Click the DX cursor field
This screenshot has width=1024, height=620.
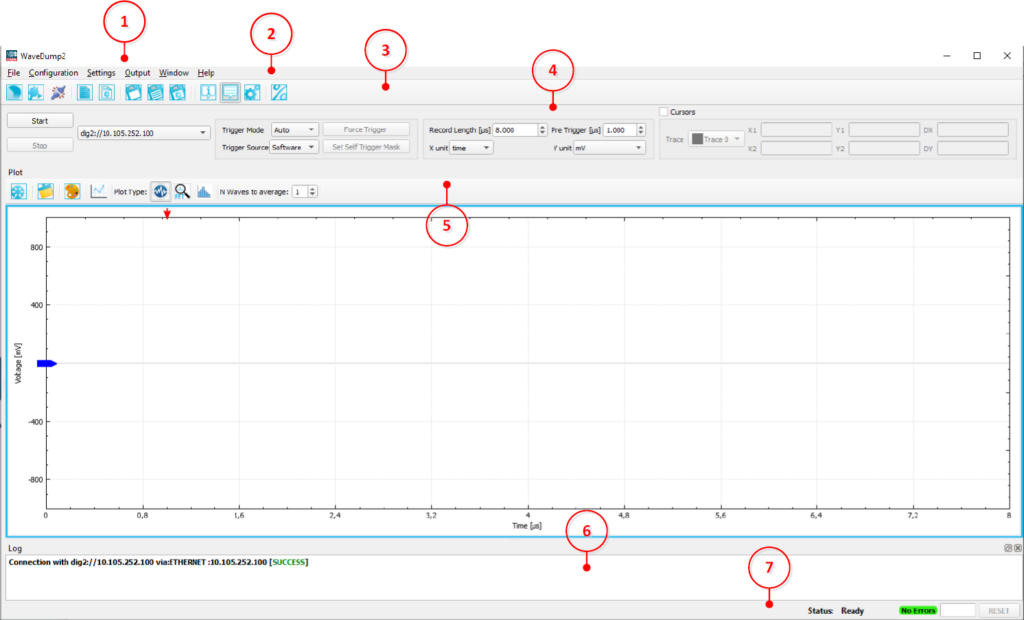pos(972,130)
